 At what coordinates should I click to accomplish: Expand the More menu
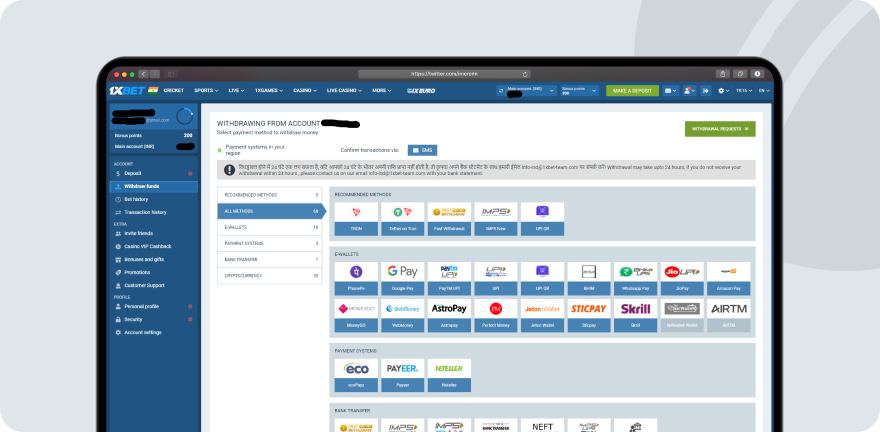(382, 90)
